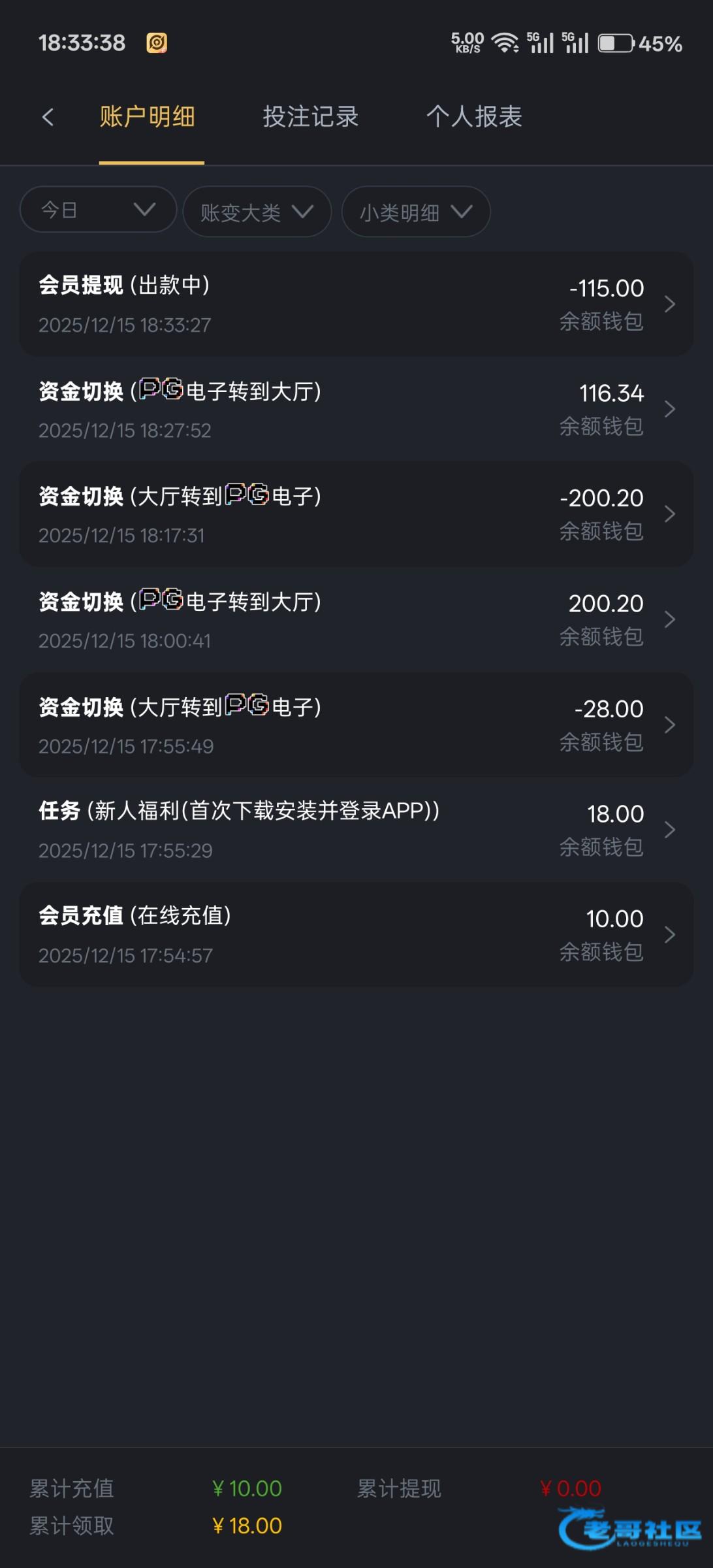
Task: Tap chevron on the -115.00 withdrawal row
Action: click(x=669, y=304)
